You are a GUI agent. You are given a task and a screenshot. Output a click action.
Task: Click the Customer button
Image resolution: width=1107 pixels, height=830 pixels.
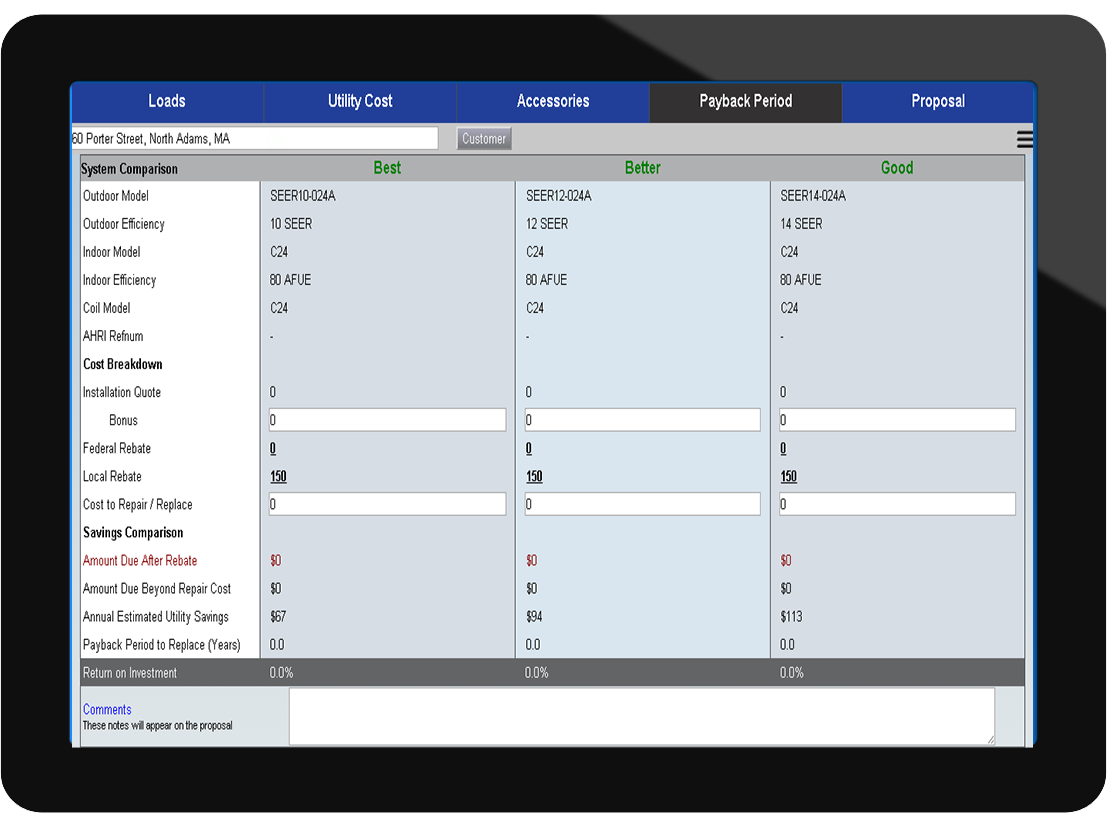[x=484, y=139]
